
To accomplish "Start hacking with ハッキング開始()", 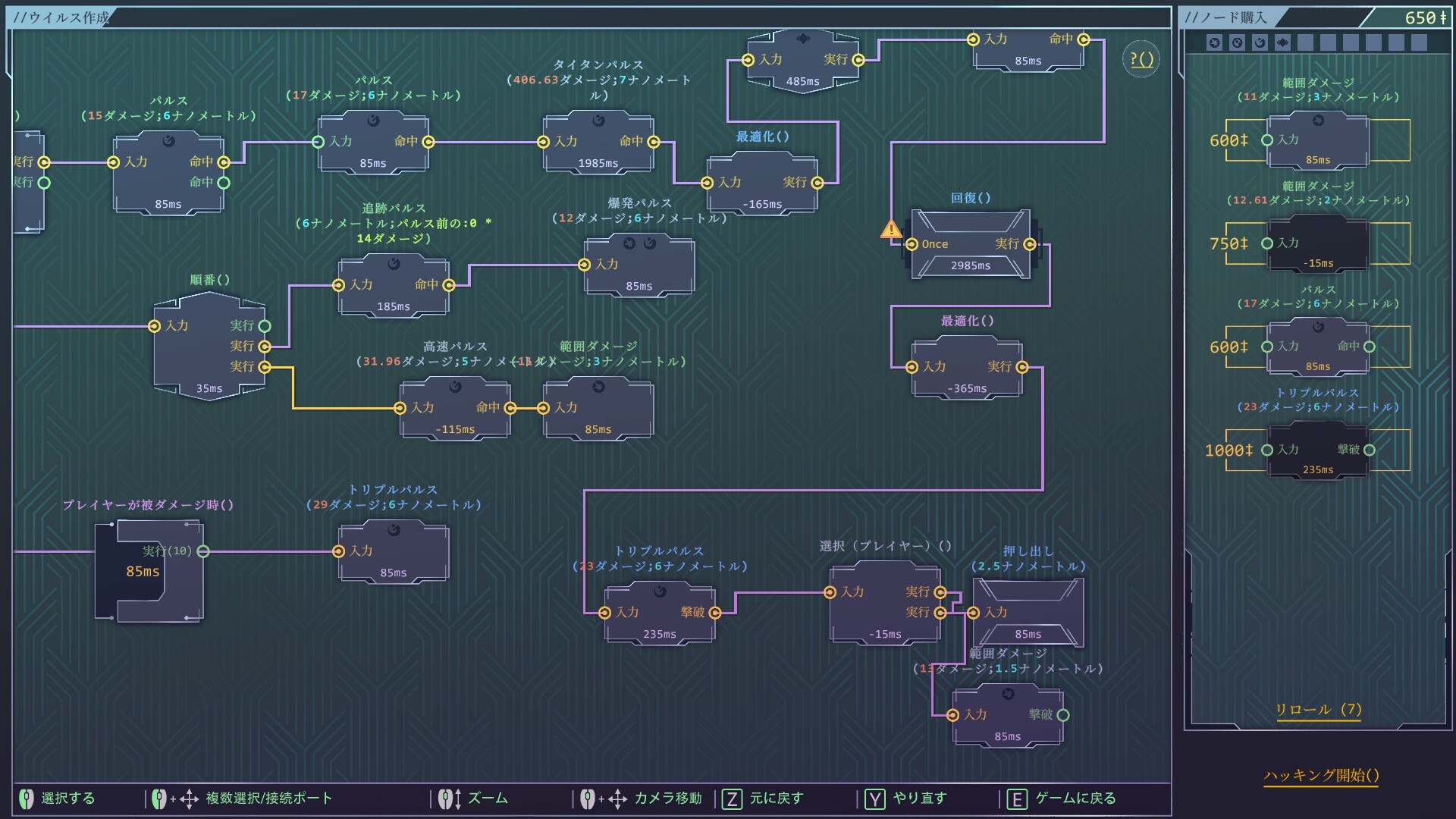I will point(1320,775).
